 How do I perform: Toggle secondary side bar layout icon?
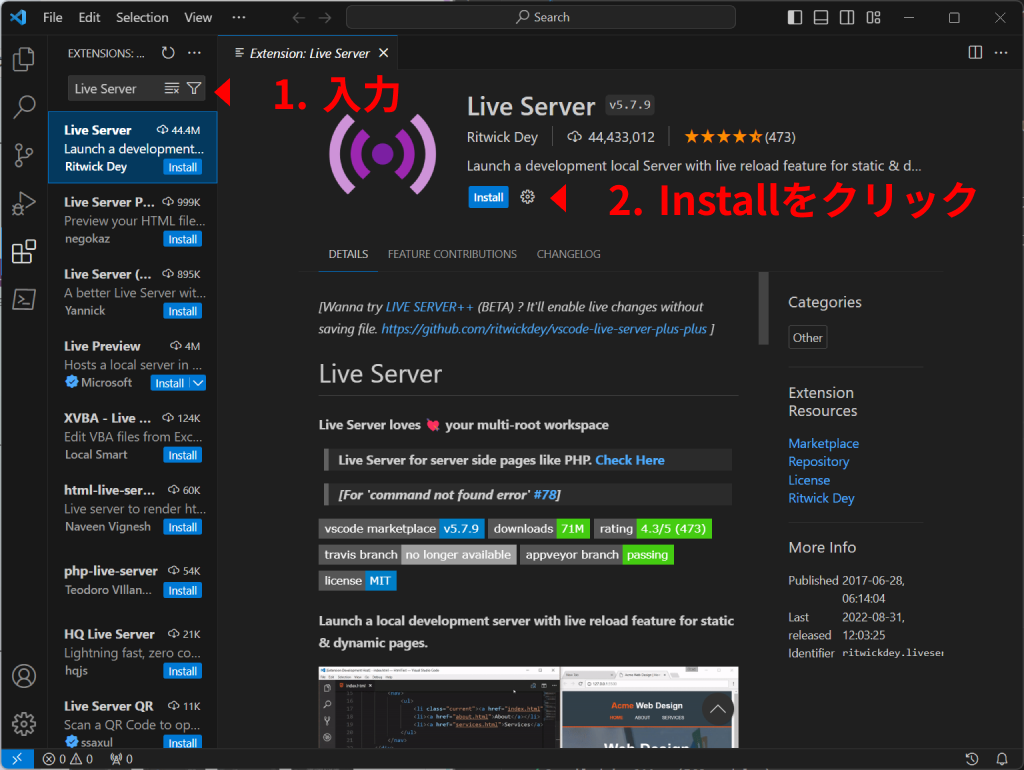[x=847, y=18]
